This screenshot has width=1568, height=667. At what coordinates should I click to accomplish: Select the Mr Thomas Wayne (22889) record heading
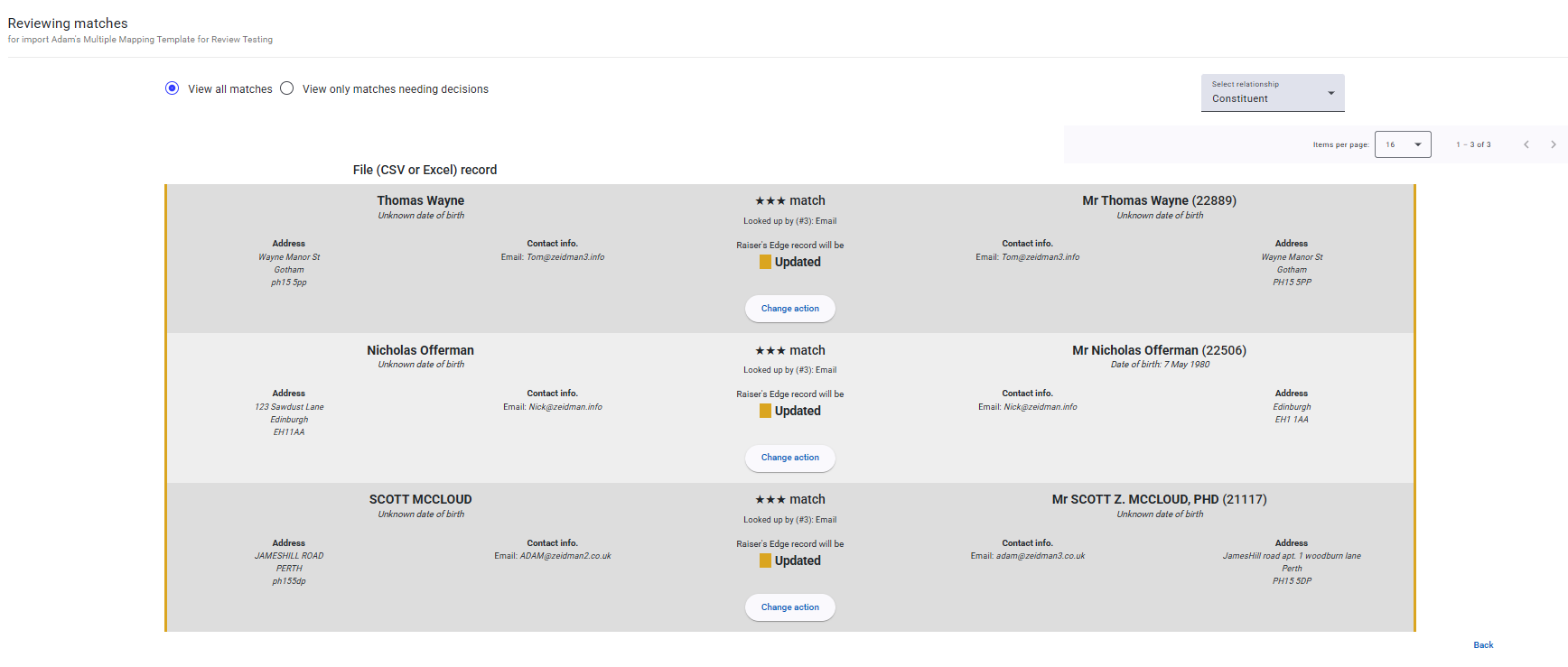pos(1159,200)
